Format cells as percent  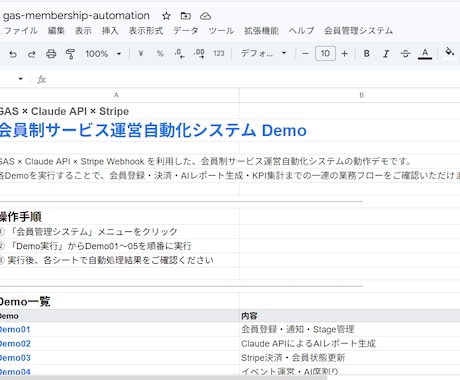[x=160, y=53]
